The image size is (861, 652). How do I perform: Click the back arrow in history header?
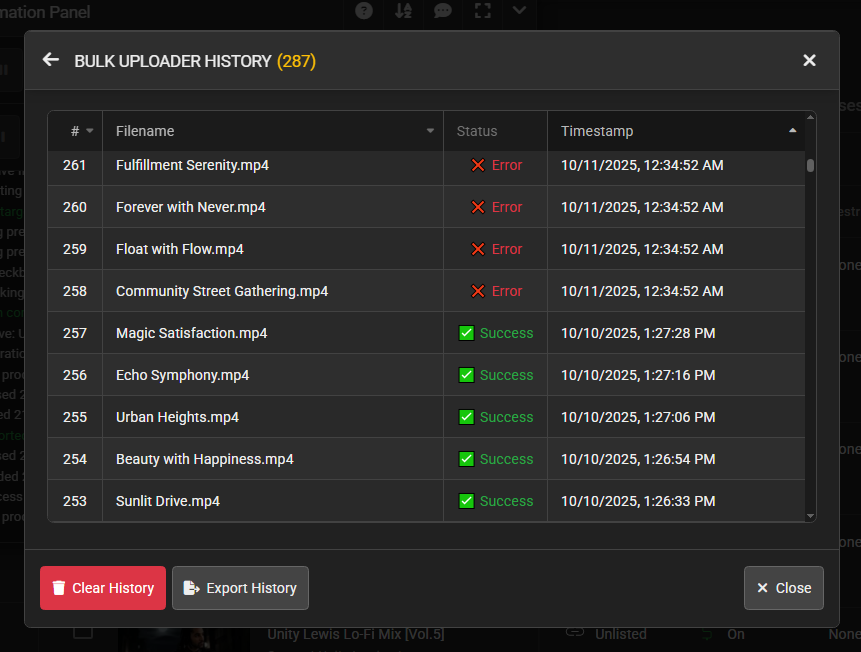pyautogui.click(x=50, y=60)
